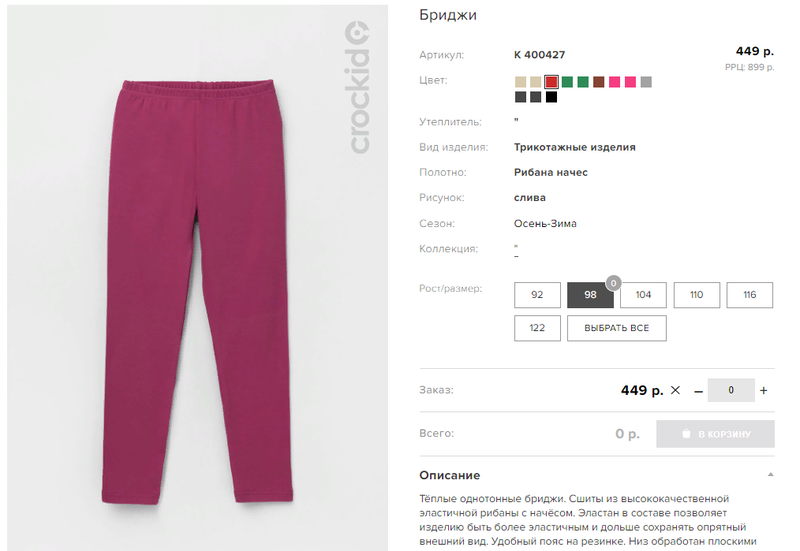Collapse the Описание section arrow
The height and width of the screenshot is (551, 800).
(770, 475)
